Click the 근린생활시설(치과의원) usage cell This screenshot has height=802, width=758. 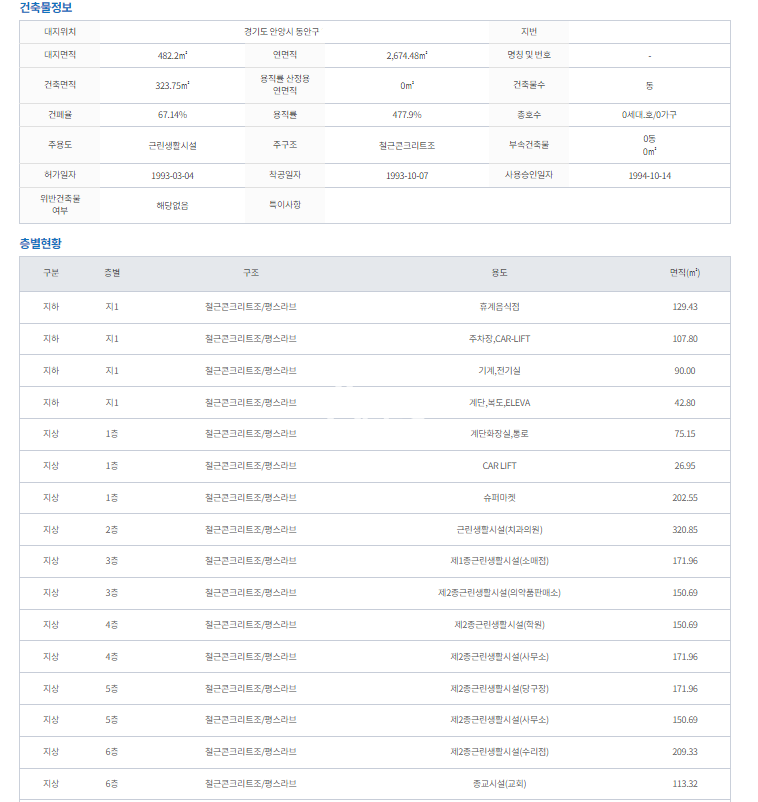pos(499,530)
